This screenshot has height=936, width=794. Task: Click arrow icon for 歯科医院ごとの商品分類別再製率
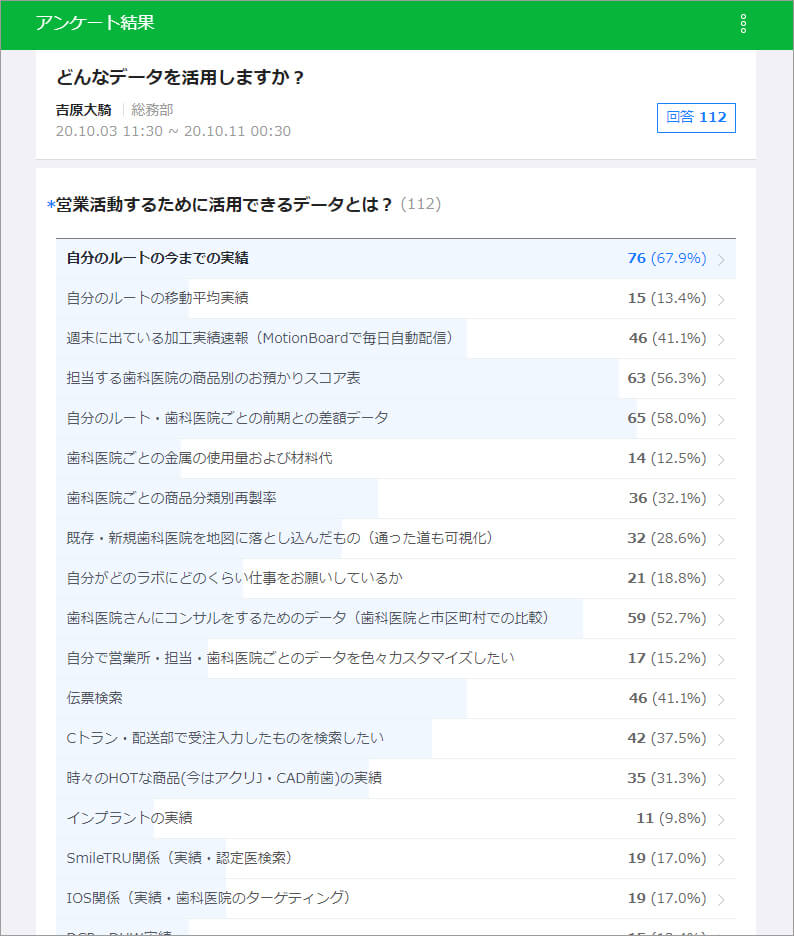pyautogui.click(x=721, y=499)
